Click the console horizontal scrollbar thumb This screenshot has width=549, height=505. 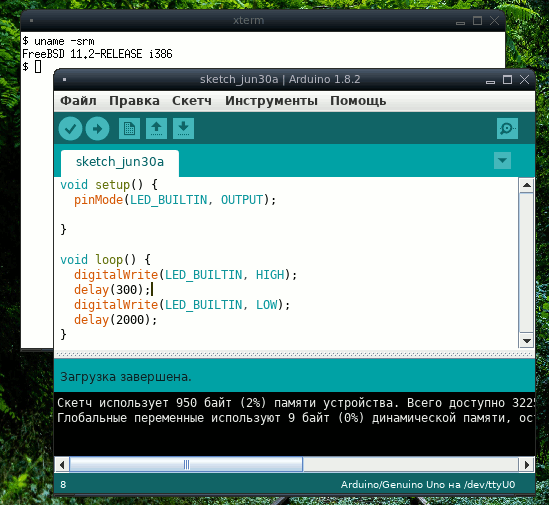(x=186, y=465)
